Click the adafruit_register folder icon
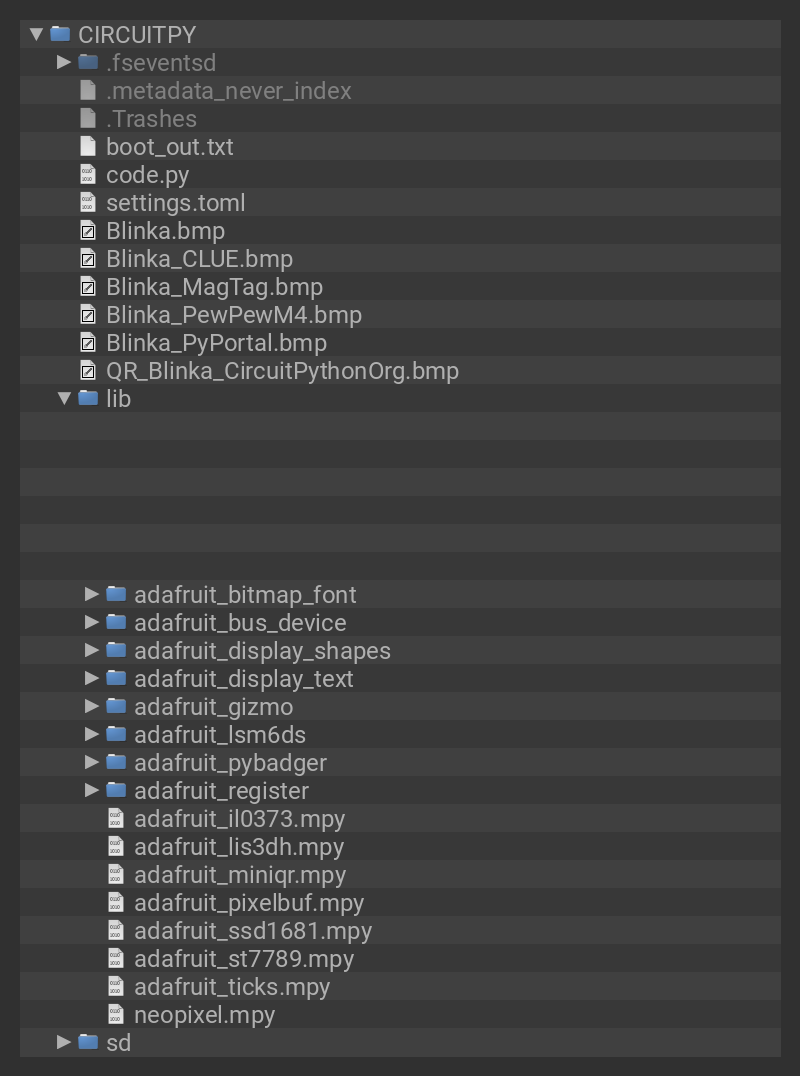800x1076 pixels. click(x=116, y=790)
